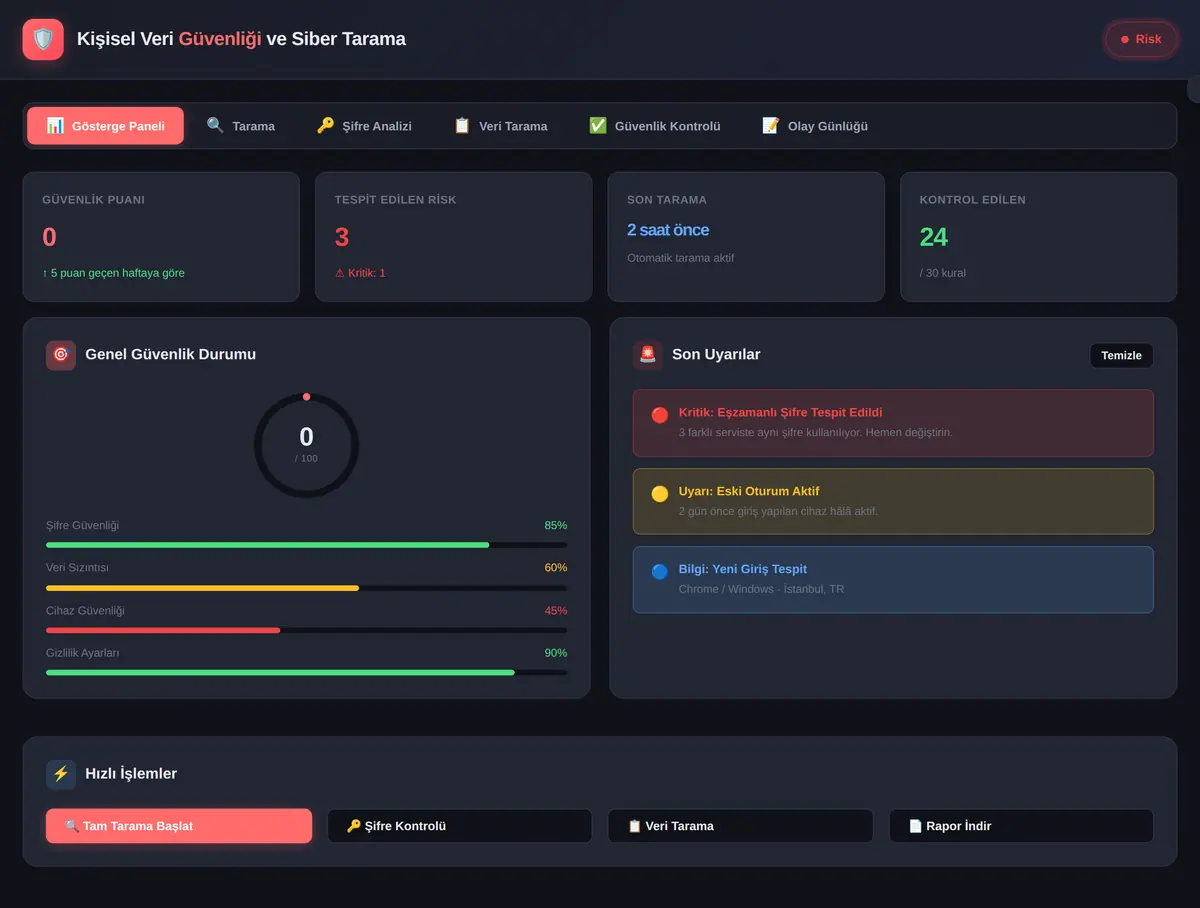
Task: Click the bar chart icon on Gösterge Paneli tab
Action: pos(55,126)
